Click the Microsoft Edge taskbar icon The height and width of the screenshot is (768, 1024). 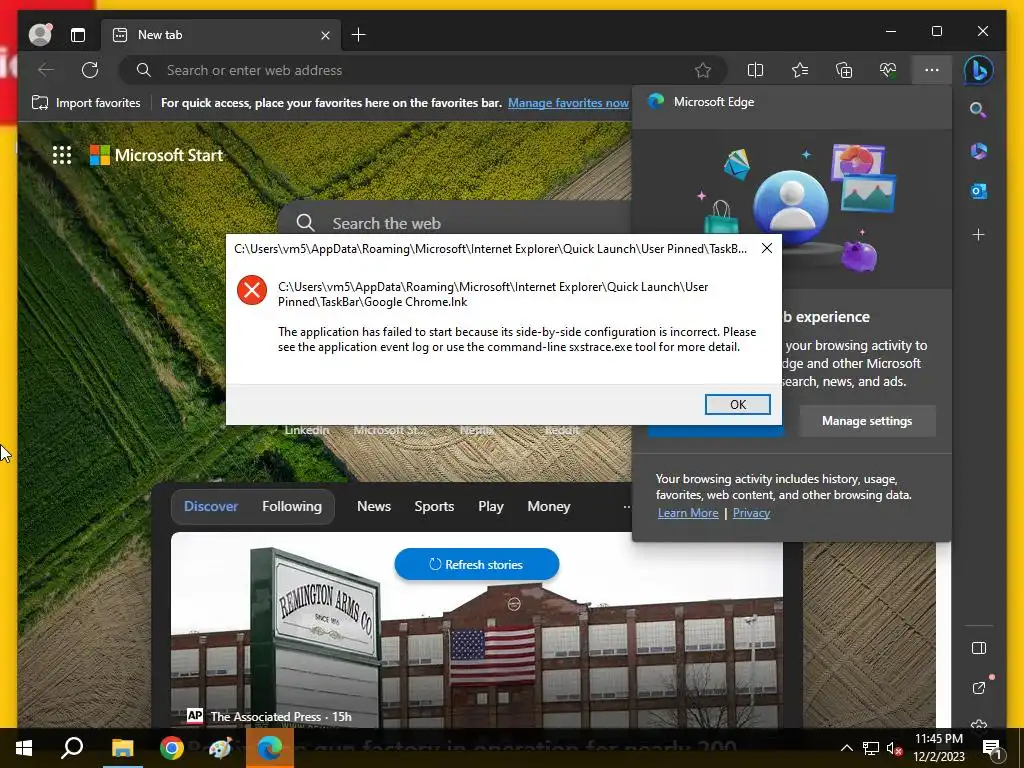pyautogui.click(x=269, y=748)
